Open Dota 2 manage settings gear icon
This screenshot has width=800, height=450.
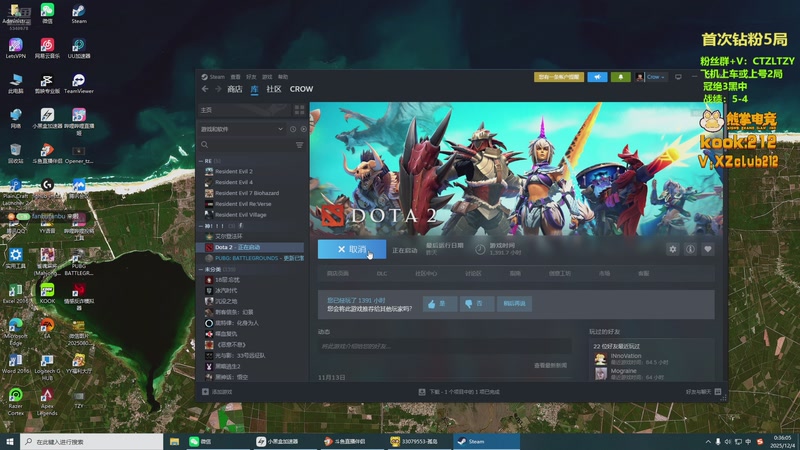click(672, 249)
